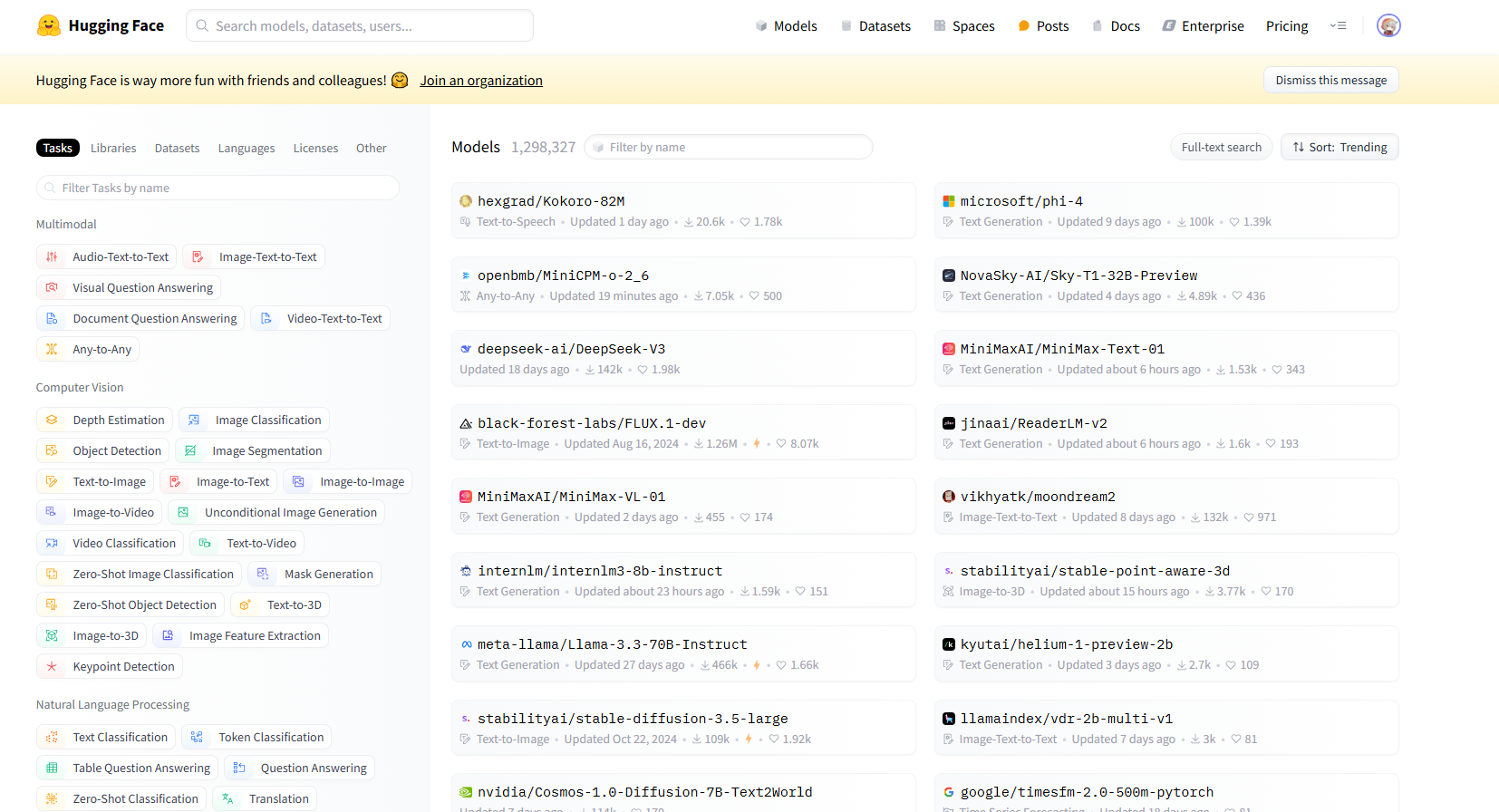Open the Sort: Trending dropdown
Screen dimensions: 1499x812
click(x=1339, y=148)
